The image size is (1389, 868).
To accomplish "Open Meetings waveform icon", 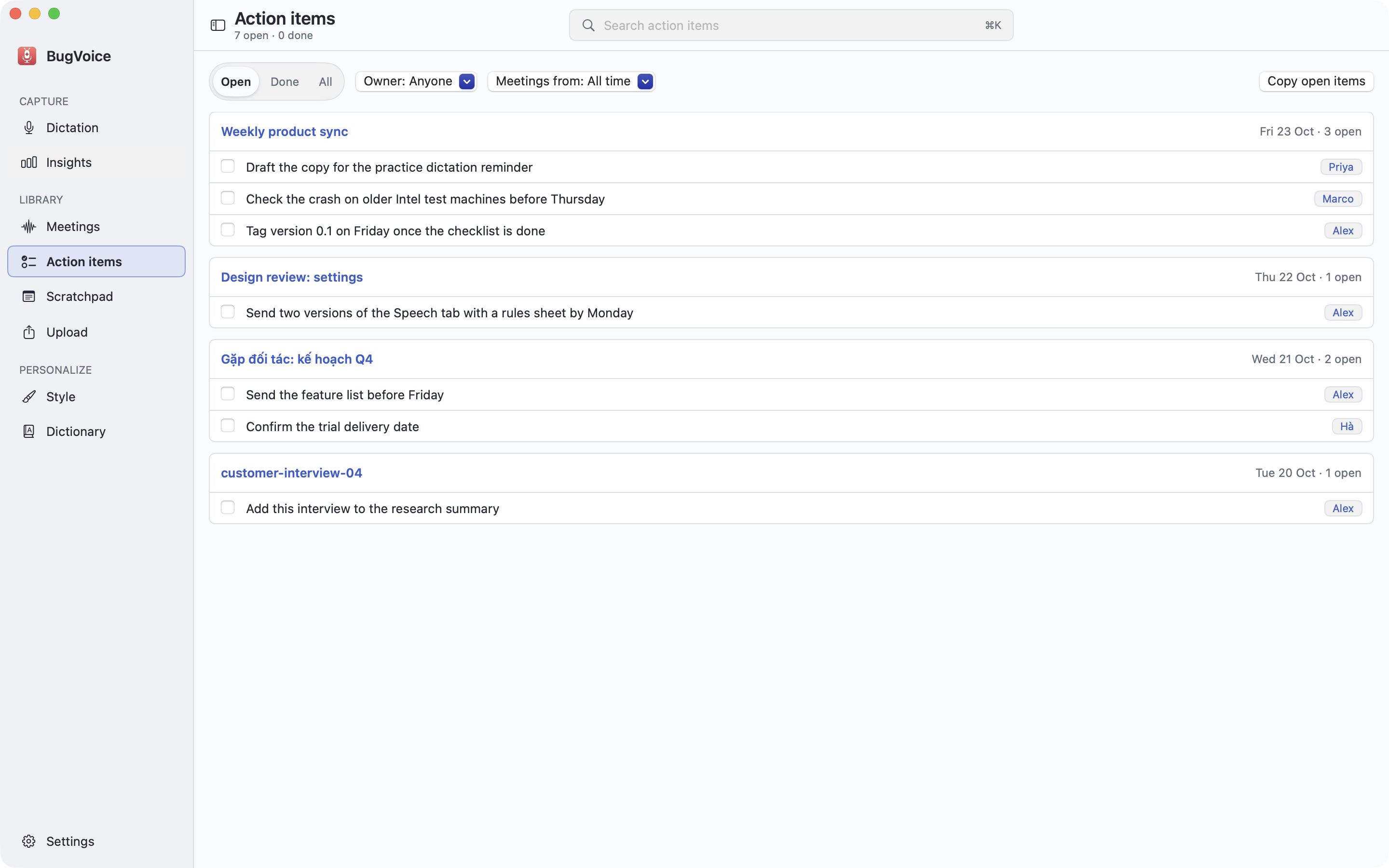I will click(x=29, y=227).
